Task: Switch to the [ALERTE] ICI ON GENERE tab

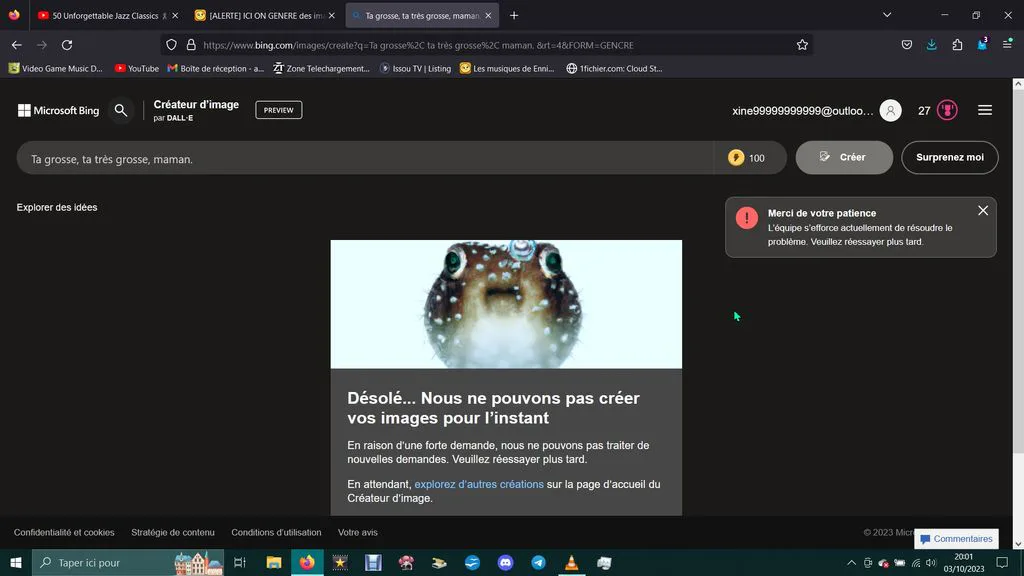Action: (x=263, y=15)
